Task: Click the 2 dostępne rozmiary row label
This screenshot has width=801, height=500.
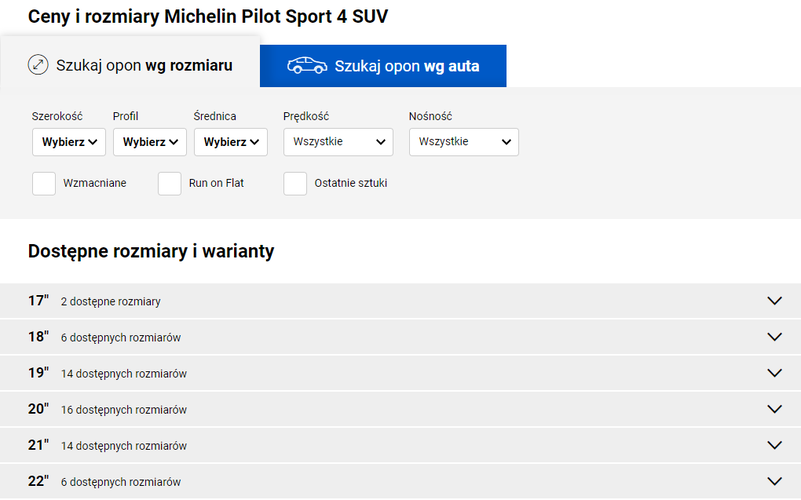Action: click(x=110, y=302)
